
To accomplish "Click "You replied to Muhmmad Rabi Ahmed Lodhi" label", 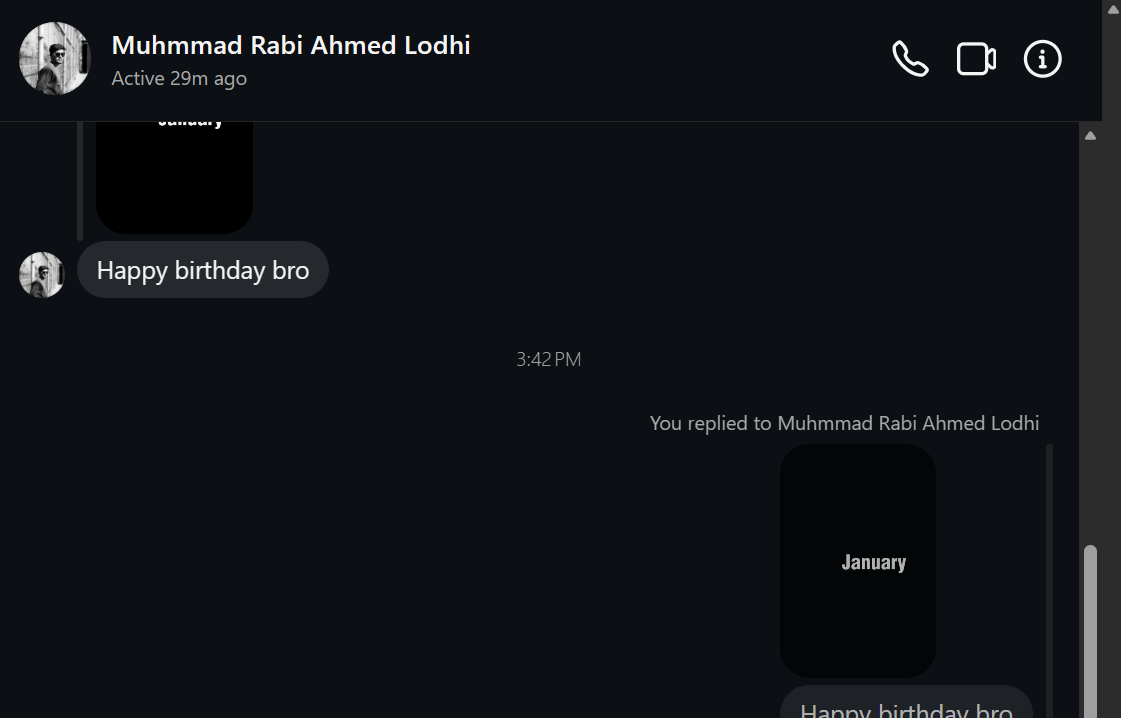I will (x=844, y=423).
